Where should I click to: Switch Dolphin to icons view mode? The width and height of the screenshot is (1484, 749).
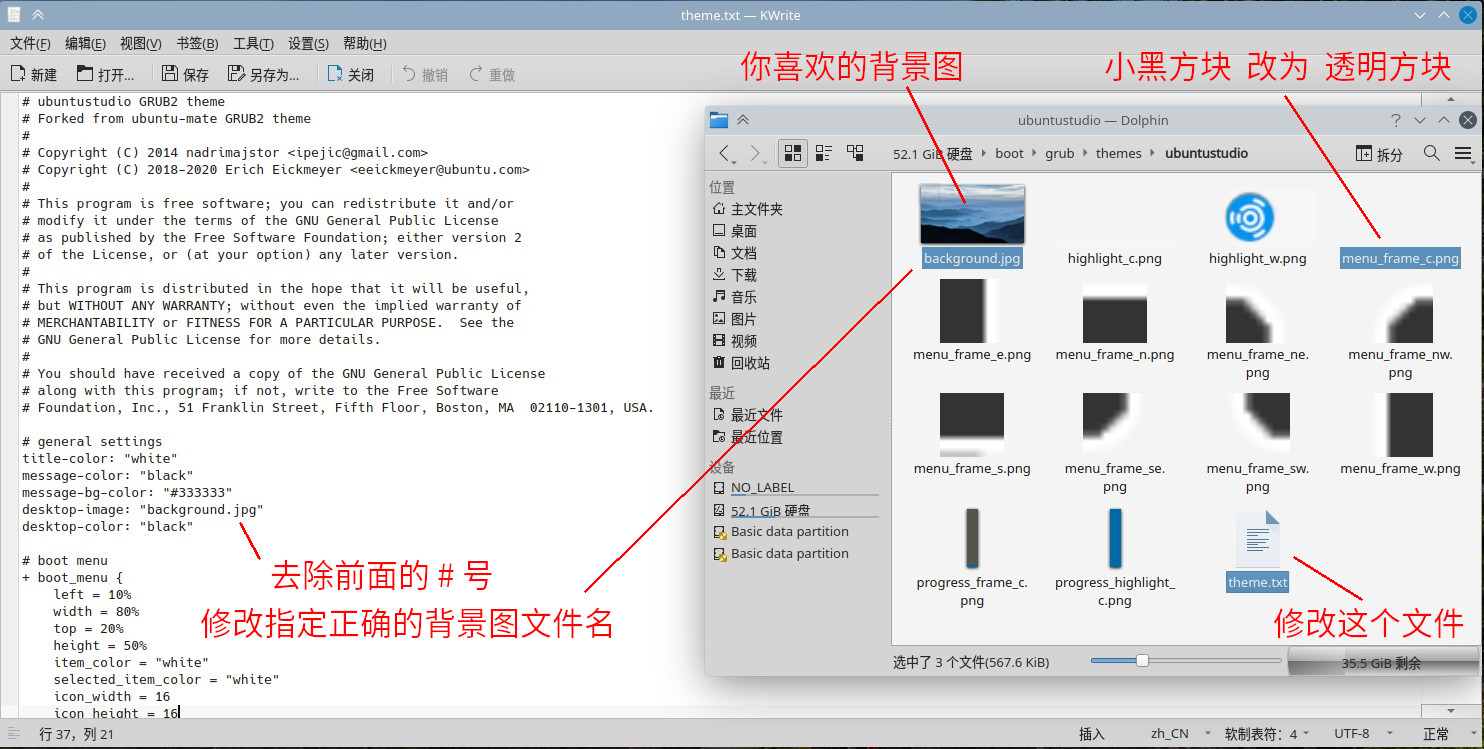[793, 153]
